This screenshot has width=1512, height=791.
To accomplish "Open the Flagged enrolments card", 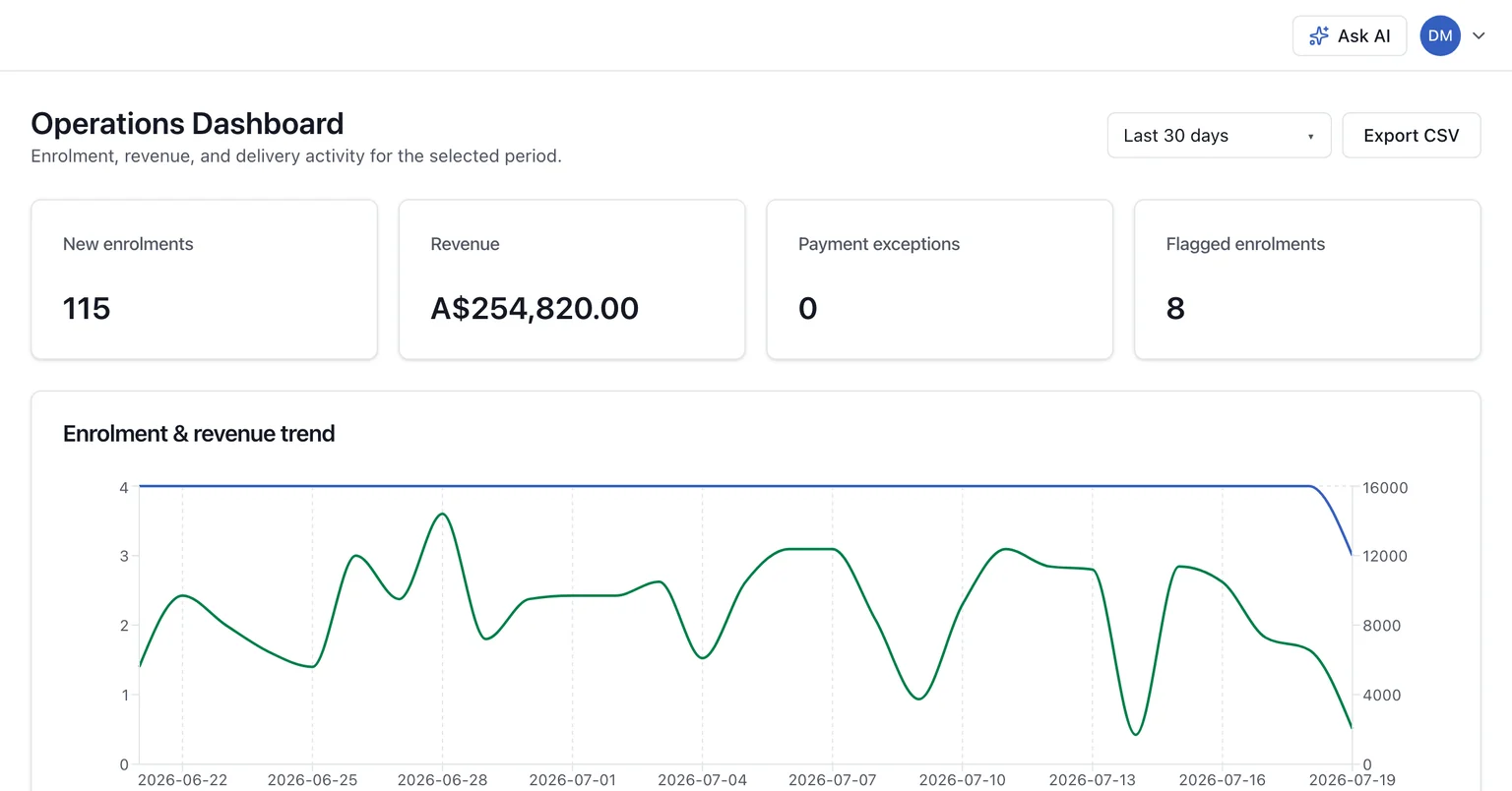I will [x=1307, y=279].
